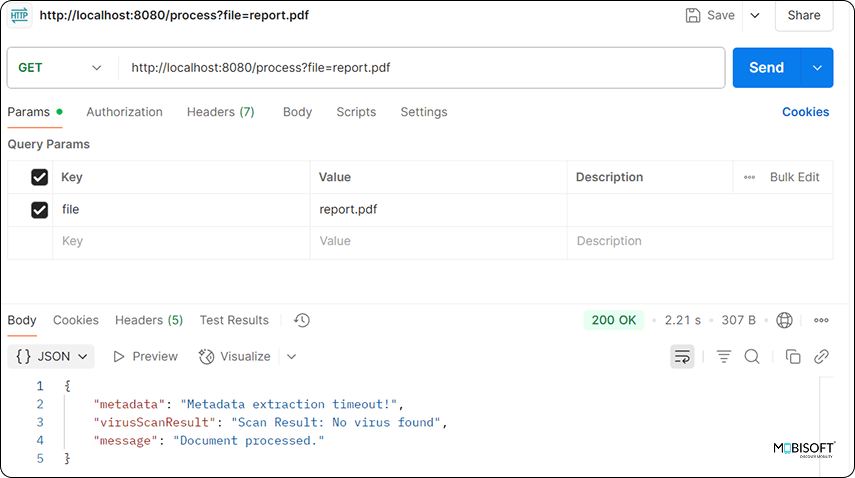
Task: Open the Authorization tab
Action: pos(124,112)
